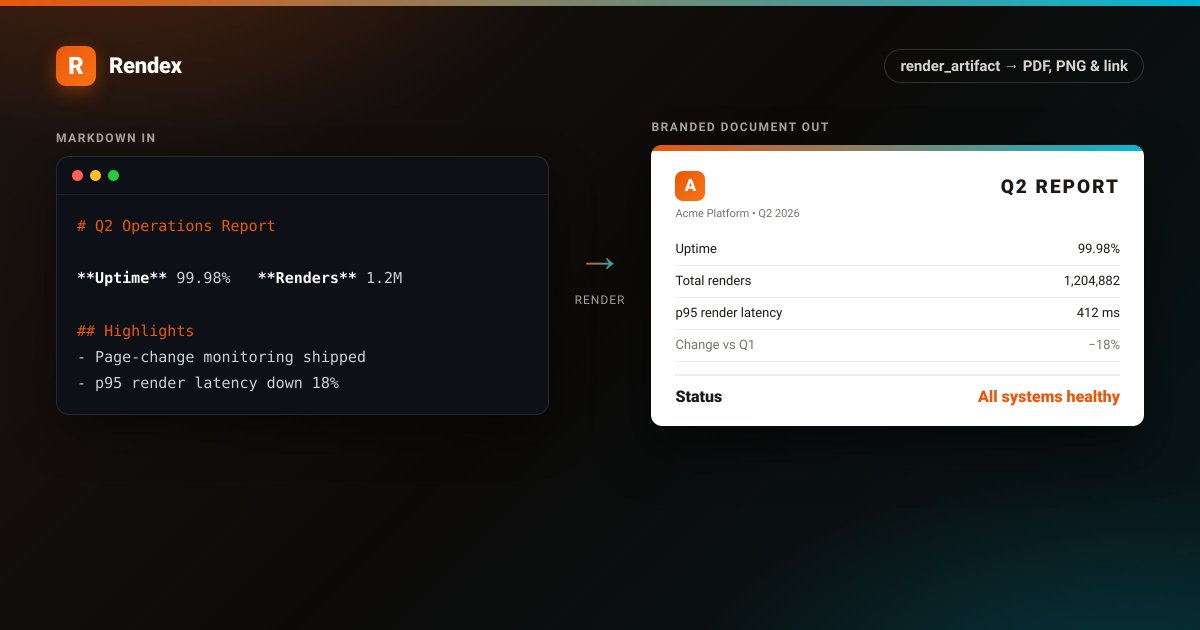Click the 'p95 render latency down 18%' line
The image size is (1200, 630).
(208, 382)
